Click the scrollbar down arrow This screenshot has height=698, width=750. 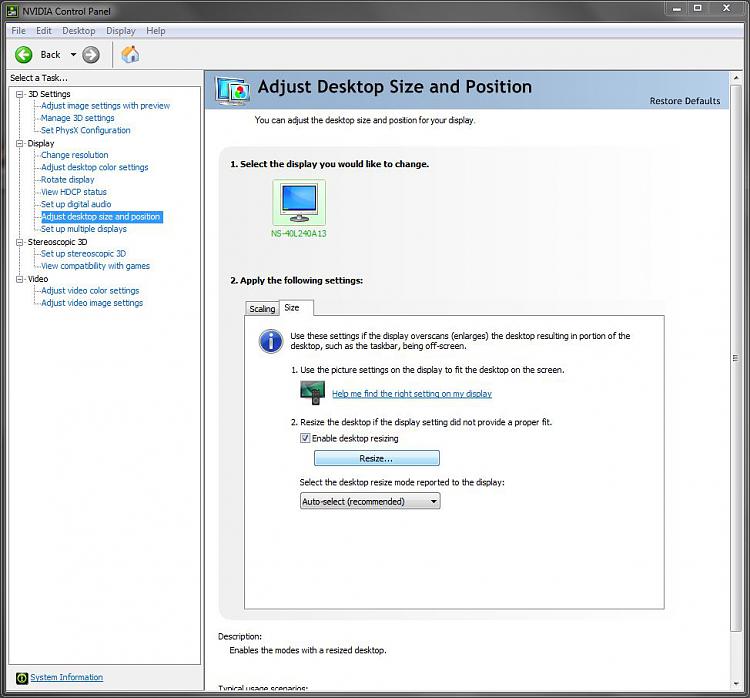736,684
